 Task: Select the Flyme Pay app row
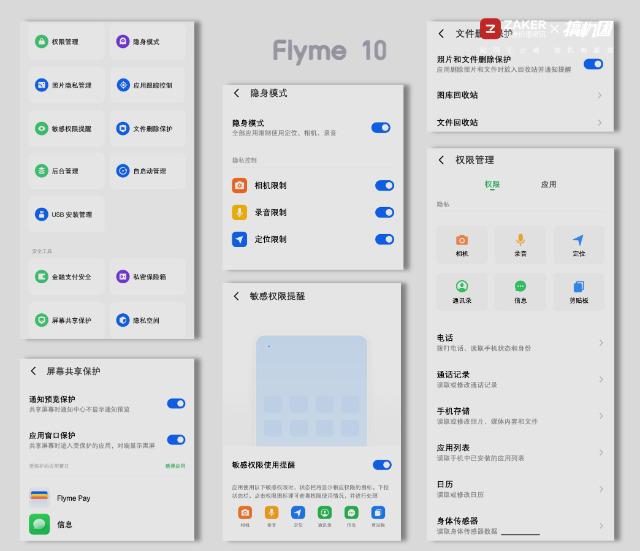pyautogui.click(x=108, y=498)
